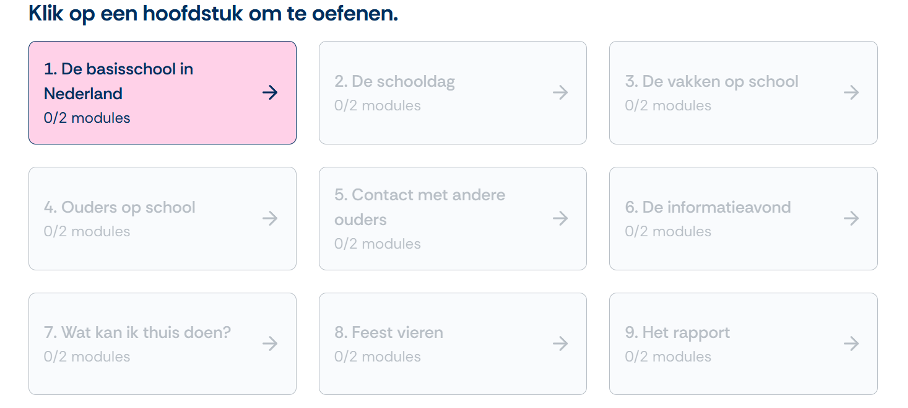Click the arrow on De basisschool in Nederland
The height and width of the screenshot is (408, 908).
tap(269, 93)
